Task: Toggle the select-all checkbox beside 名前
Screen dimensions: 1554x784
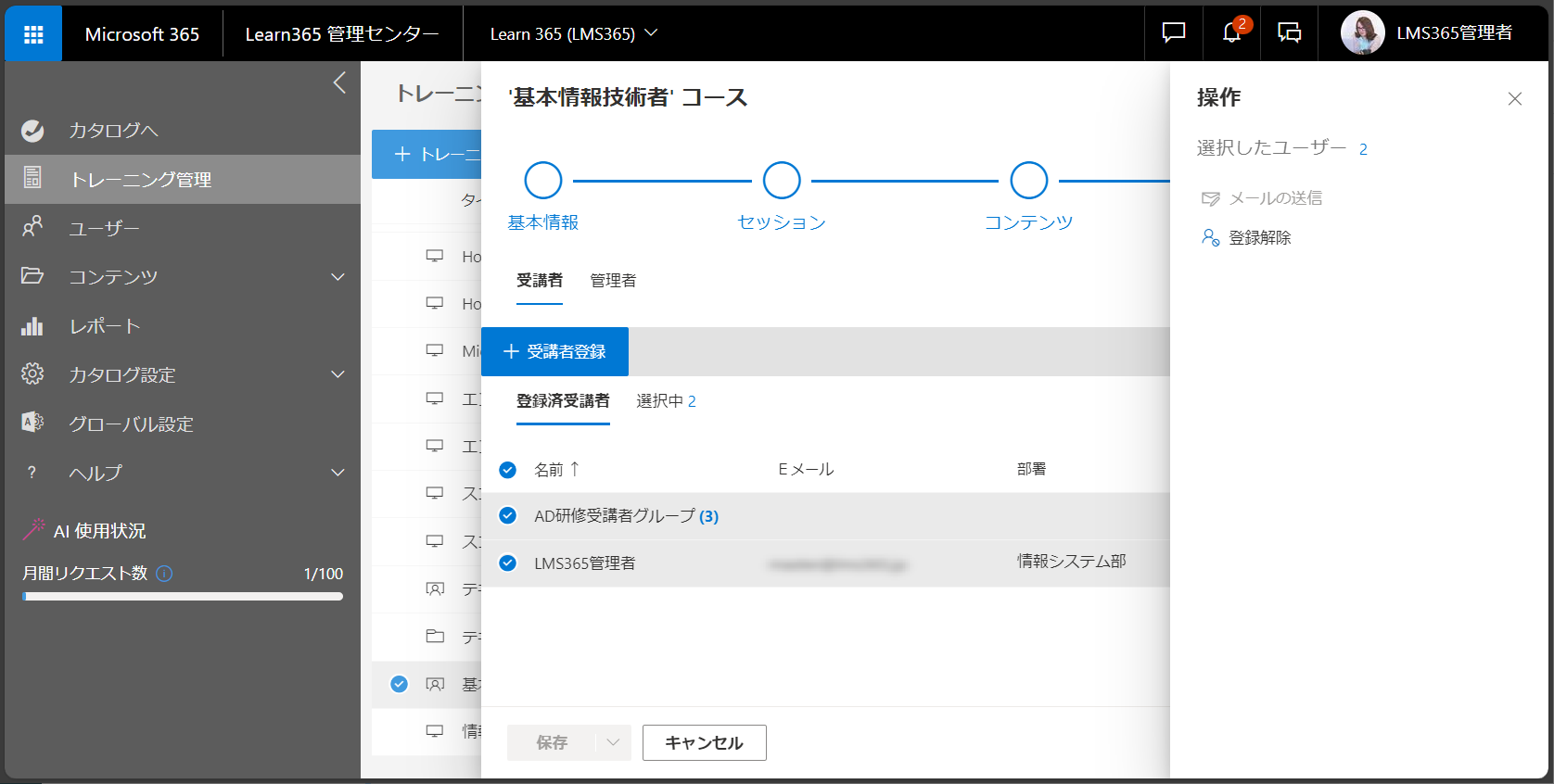Action: coord(507,470)
